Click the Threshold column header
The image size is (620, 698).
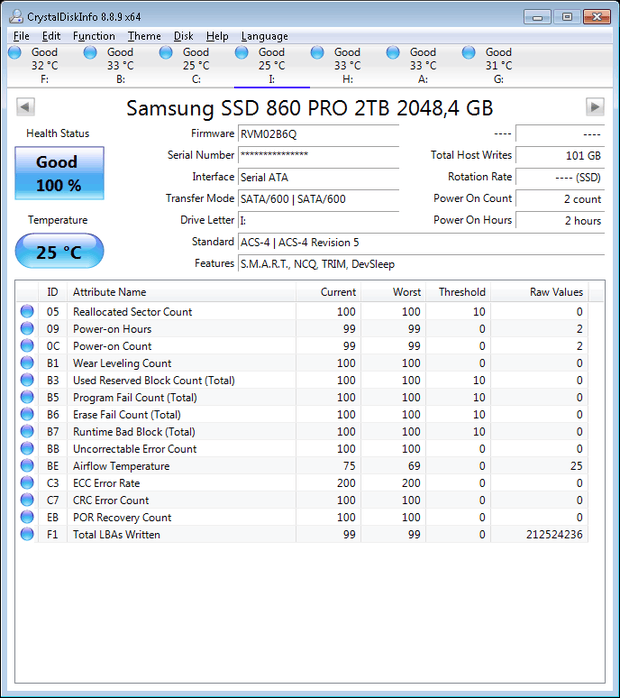458,292
